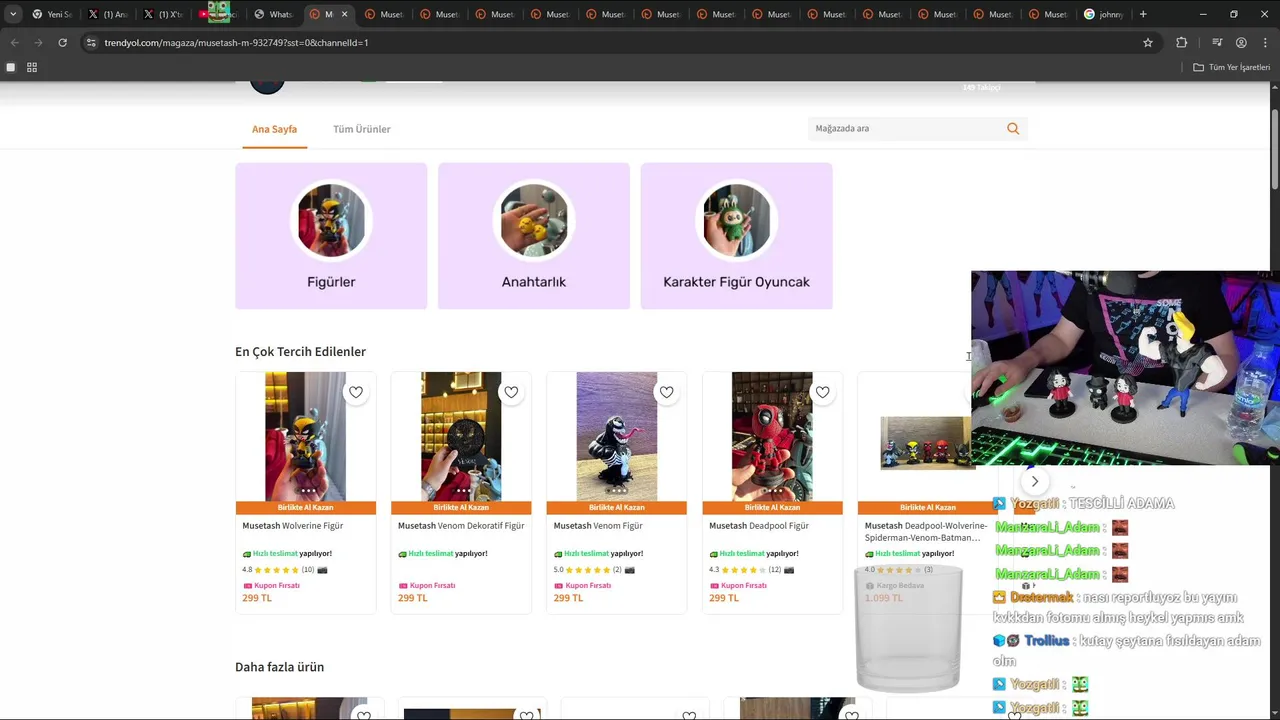This screenshot has height=720, width=1280.
Task: Open the Venom Figür product image
Action: [616, 437]
